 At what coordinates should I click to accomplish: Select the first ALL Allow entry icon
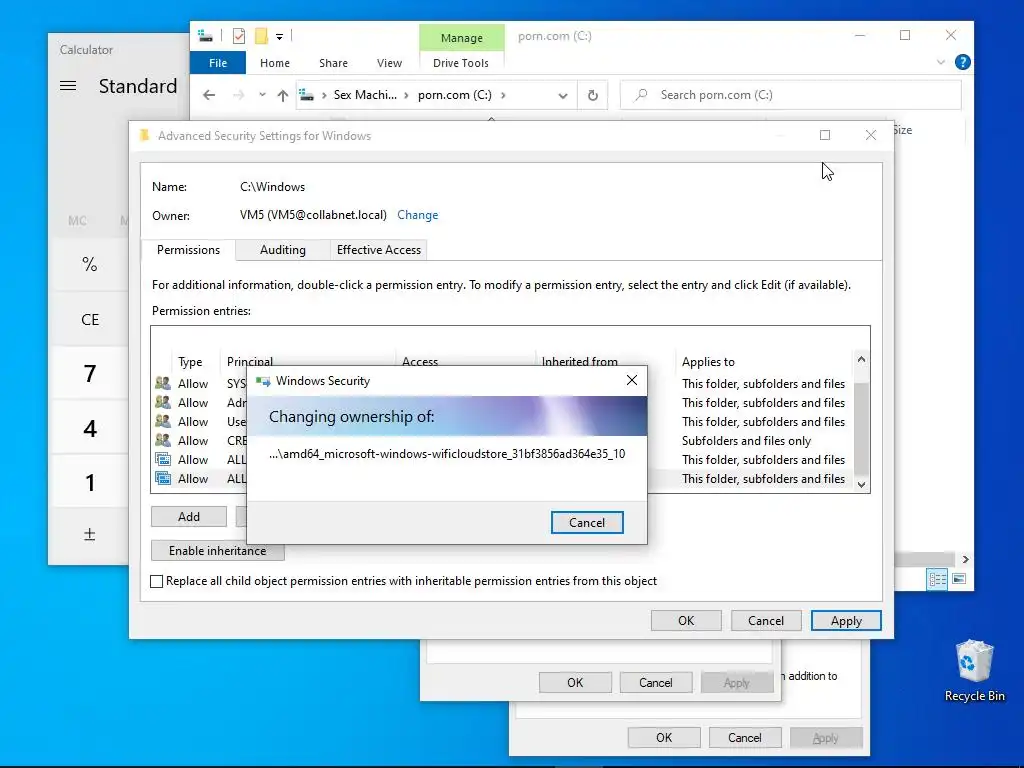click(163, 459)
